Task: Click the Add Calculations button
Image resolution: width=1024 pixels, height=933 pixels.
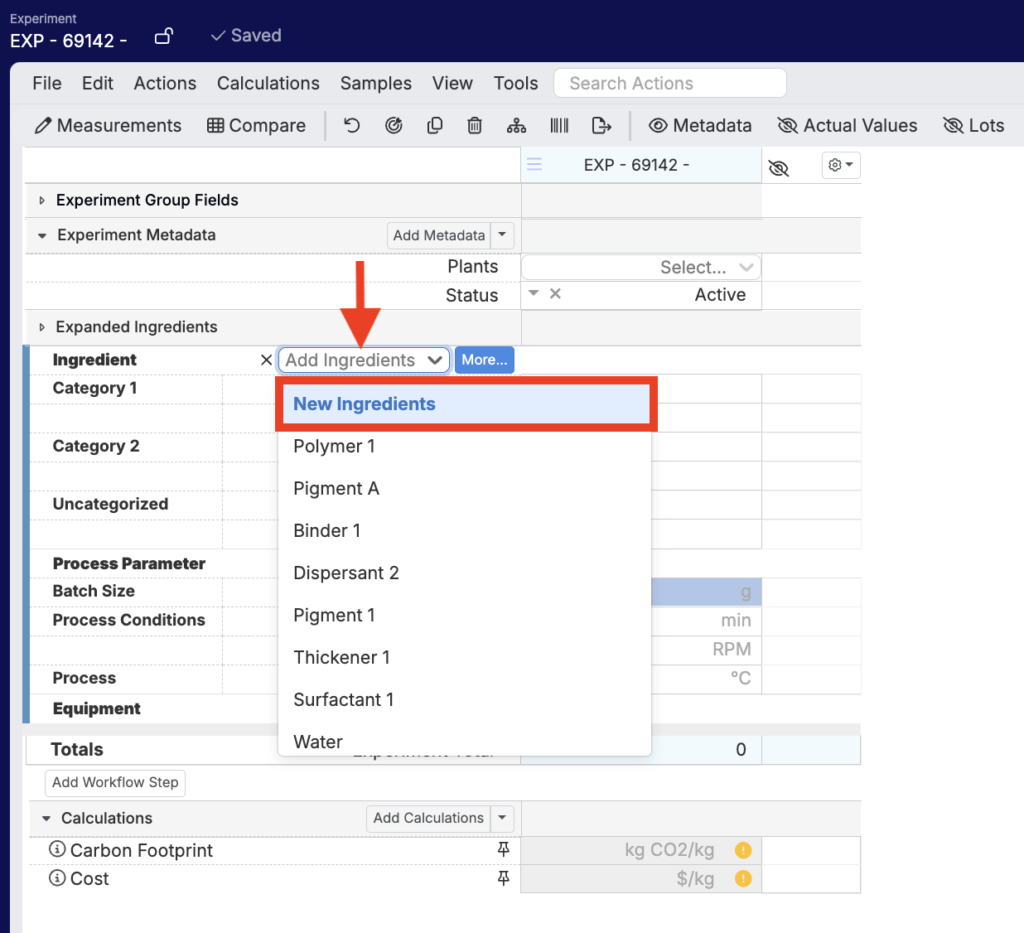Action: (428, 817)
